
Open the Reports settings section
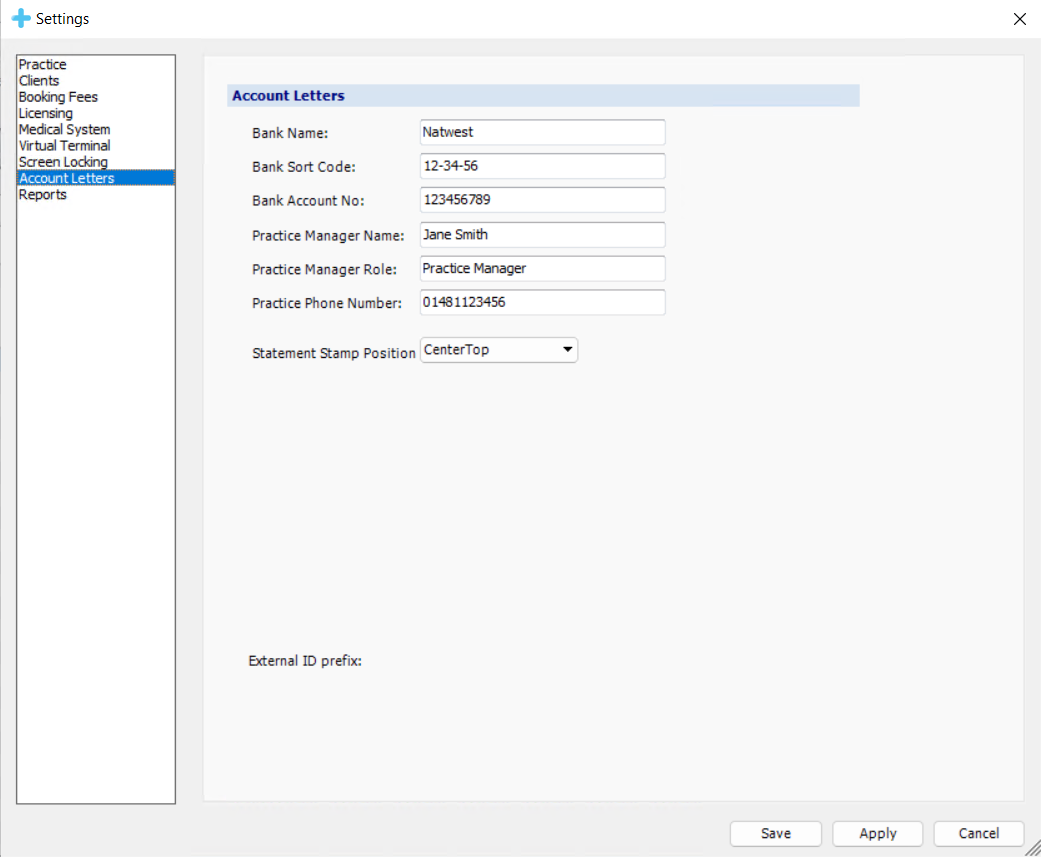43,195
